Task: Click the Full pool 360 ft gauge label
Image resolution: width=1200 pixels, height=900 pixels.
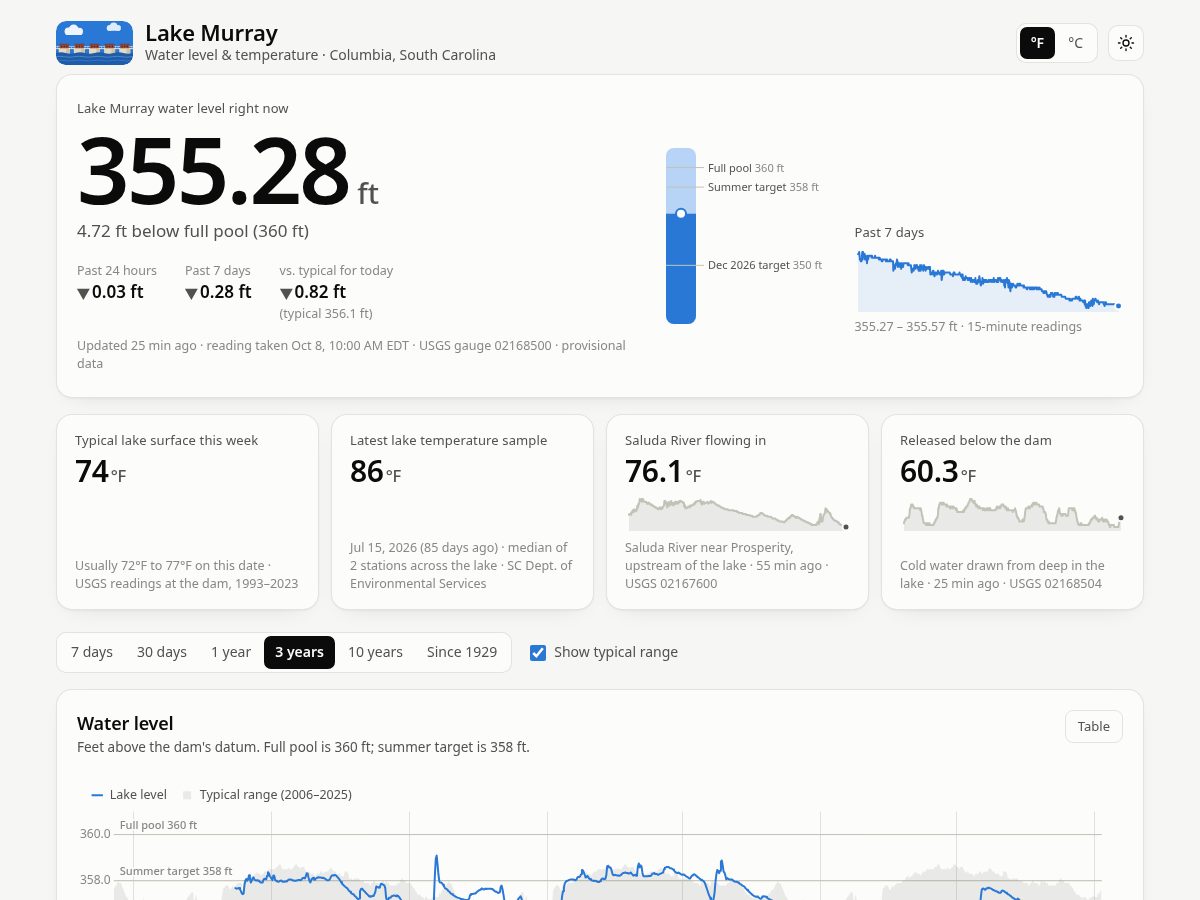Action: pyautogui.click(x=746, y=168)
